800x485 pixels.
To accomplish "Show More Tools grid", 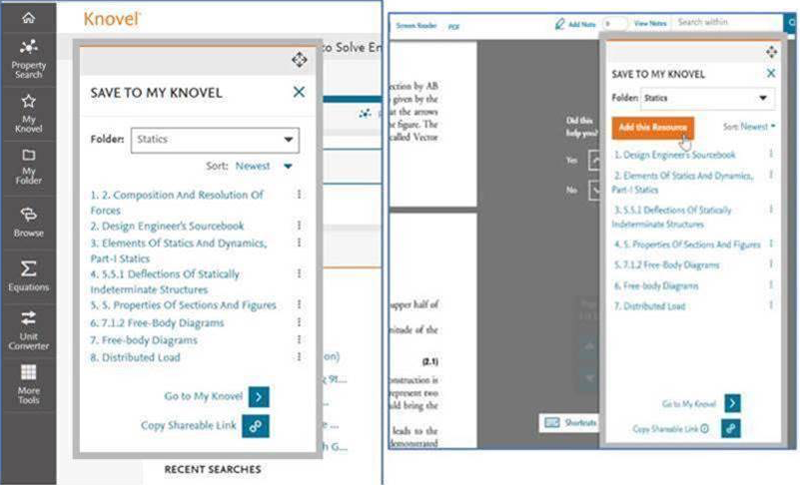I will (x=28, y=384).
